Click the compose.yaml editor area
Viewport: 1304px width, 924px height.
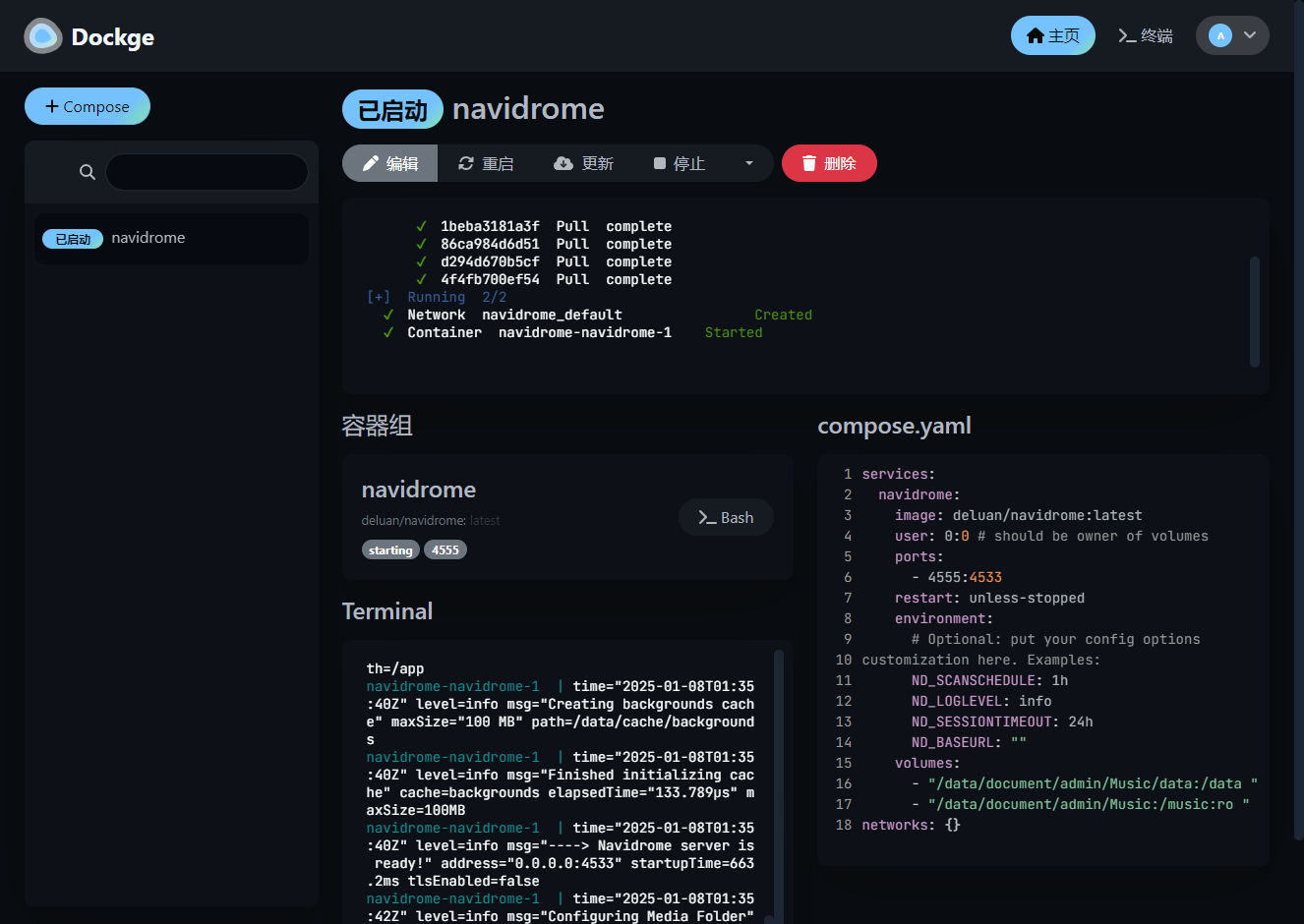1043,660
